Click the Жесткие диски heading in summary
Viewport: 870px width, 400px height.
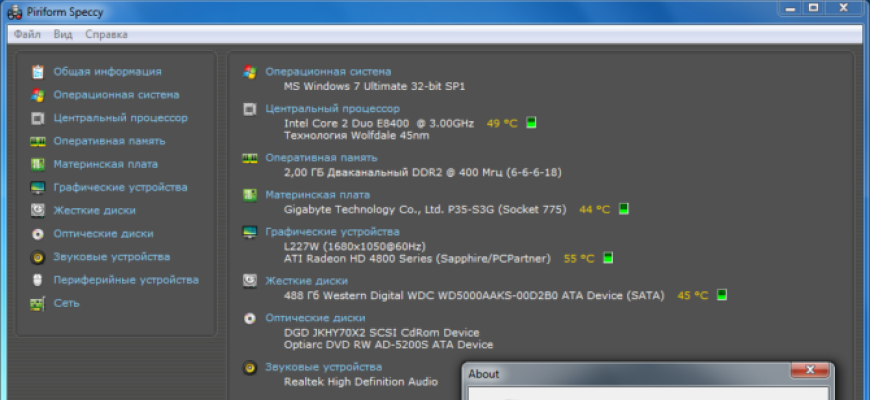(306, 281)
